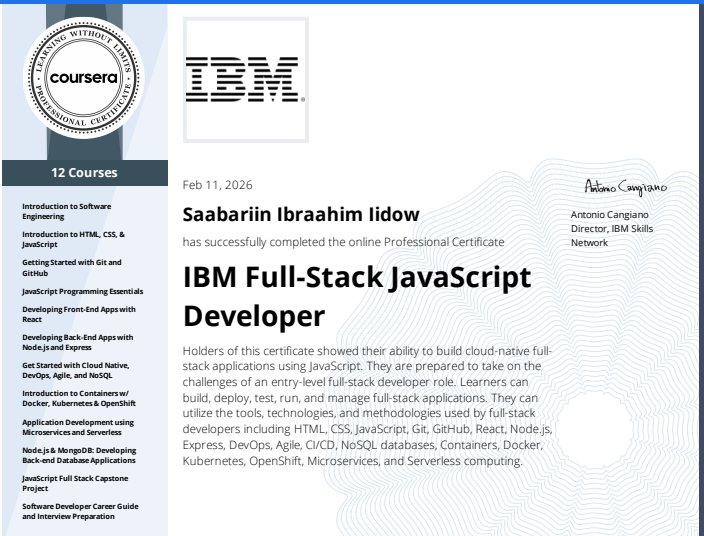Screen dimensions: 704x536
Task: Click the date Feb 11, 2026
Action: click(217, 185)
